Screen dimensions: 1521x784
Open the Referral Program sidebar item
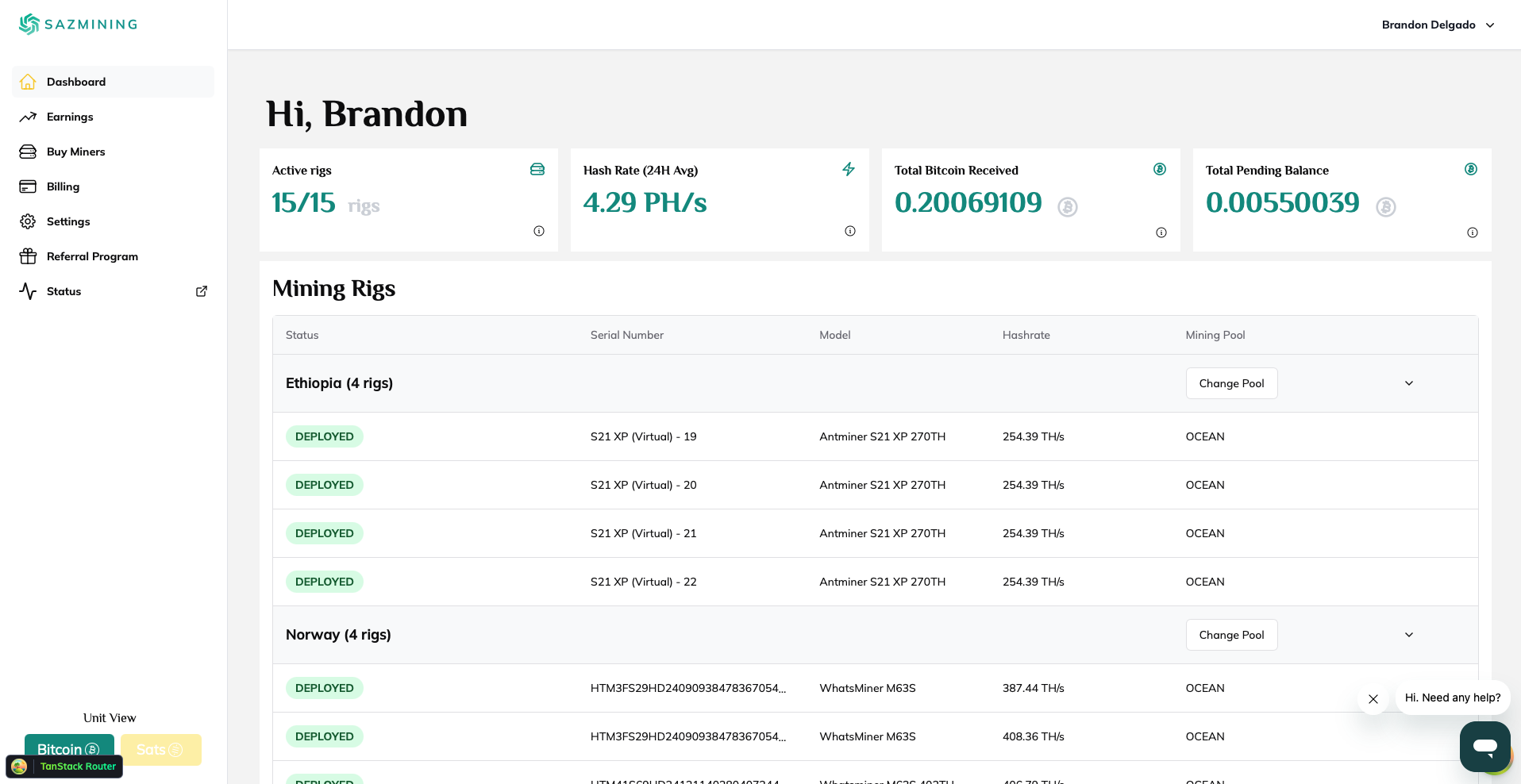point(92,256)
